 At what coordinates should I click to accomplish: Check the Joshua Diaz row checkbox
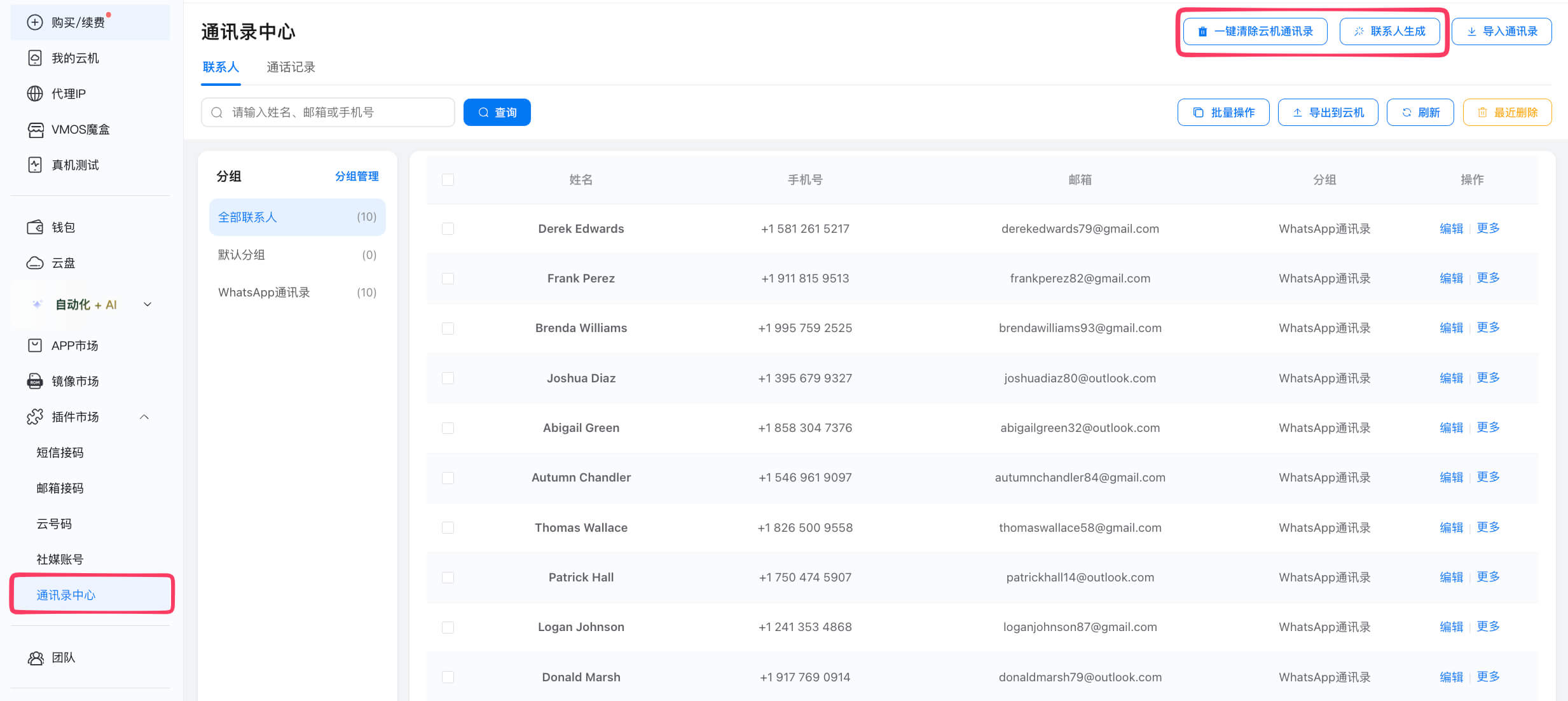tap(448, 378)
